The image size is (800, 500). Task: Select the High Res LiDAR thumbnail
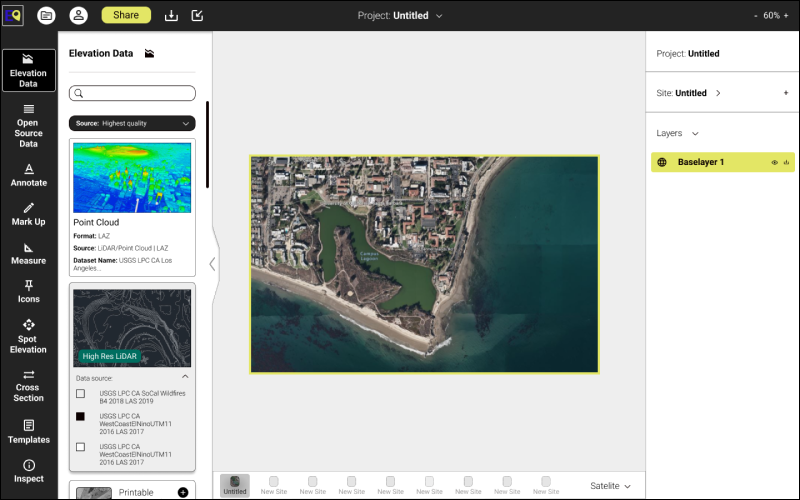(132, 328)
